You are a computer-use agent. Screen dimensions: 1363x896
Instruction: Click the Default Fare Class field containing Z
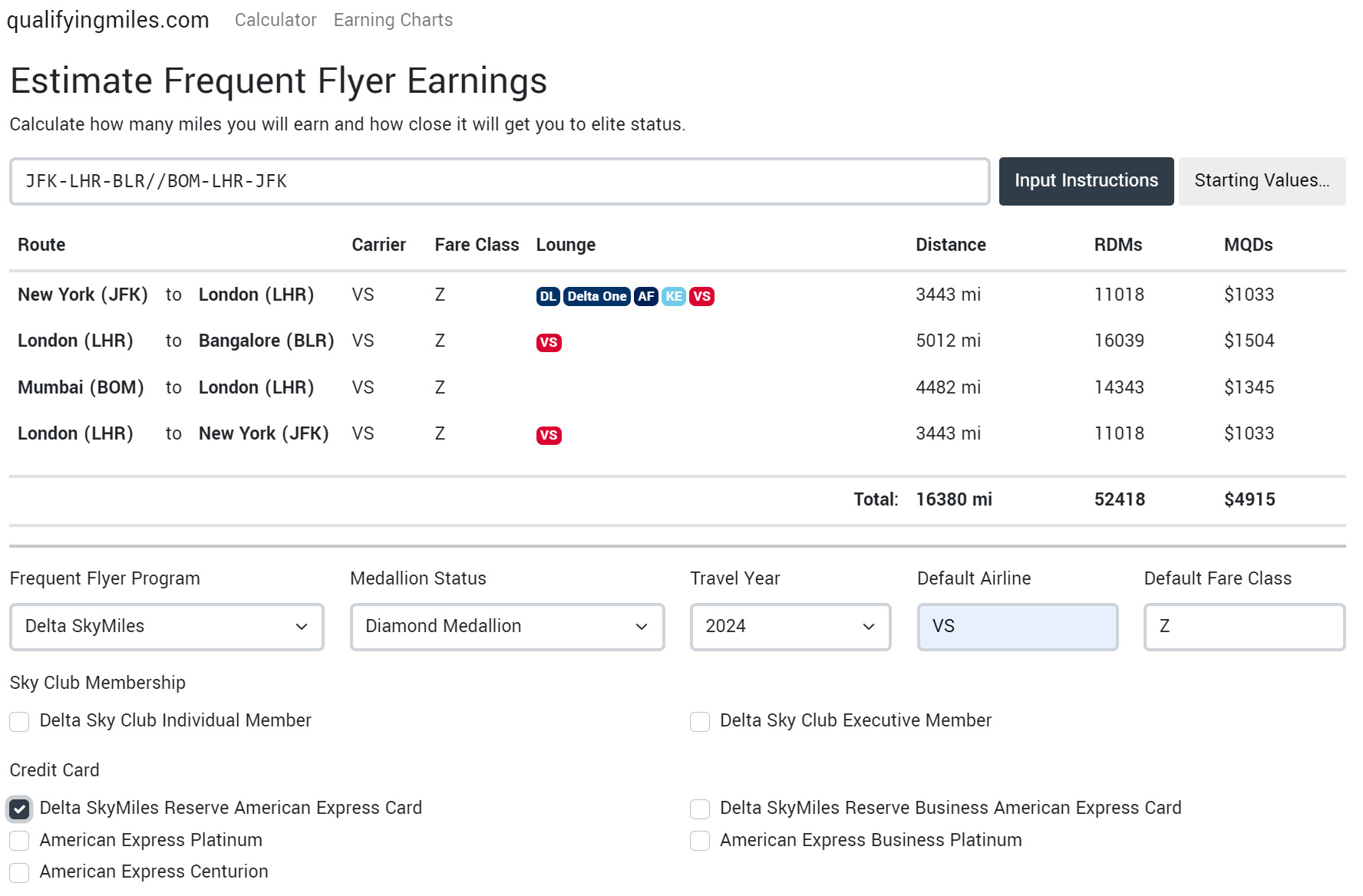1244,627
